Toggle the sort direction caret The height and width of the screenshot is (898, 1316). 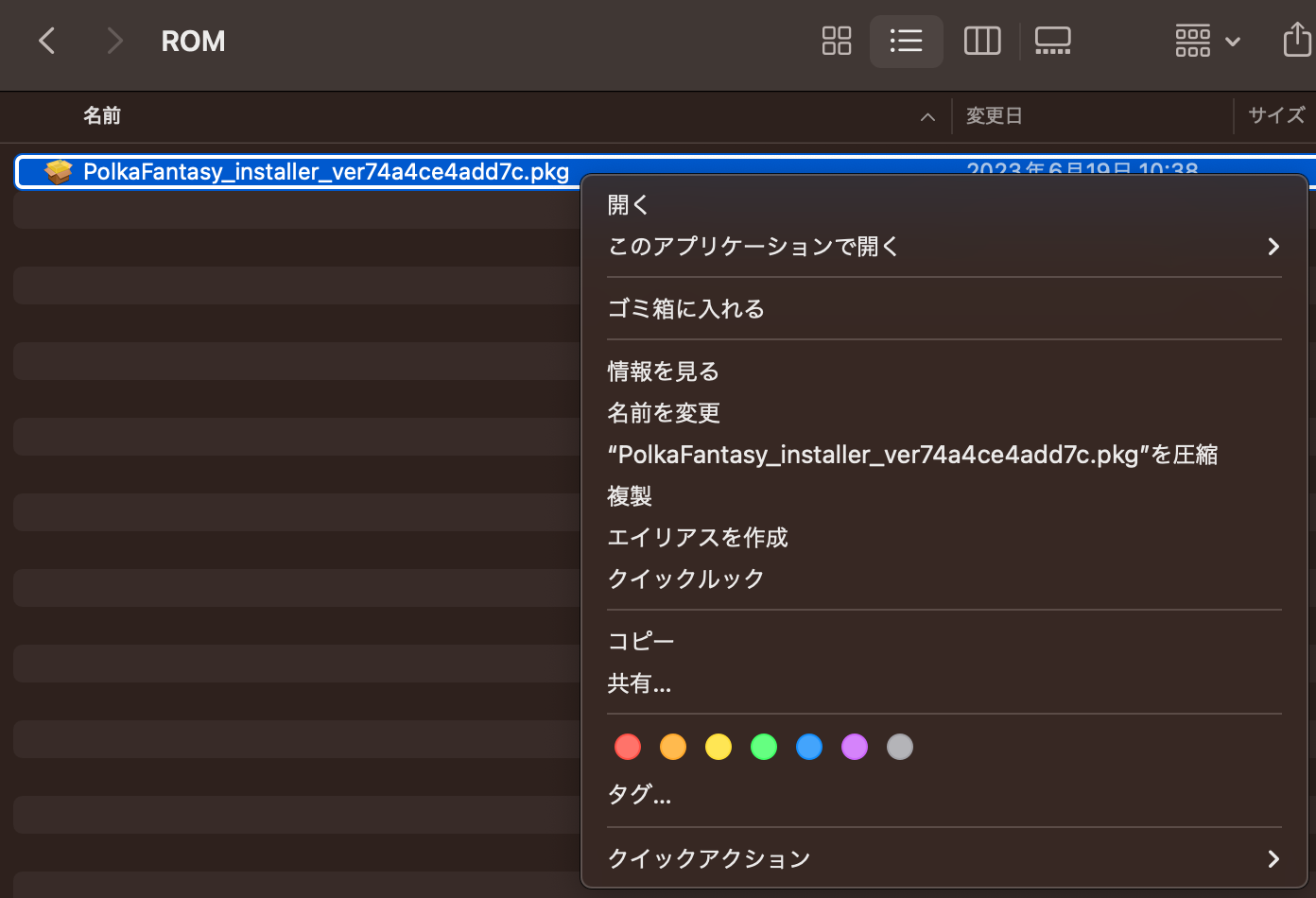coord(927,116)
